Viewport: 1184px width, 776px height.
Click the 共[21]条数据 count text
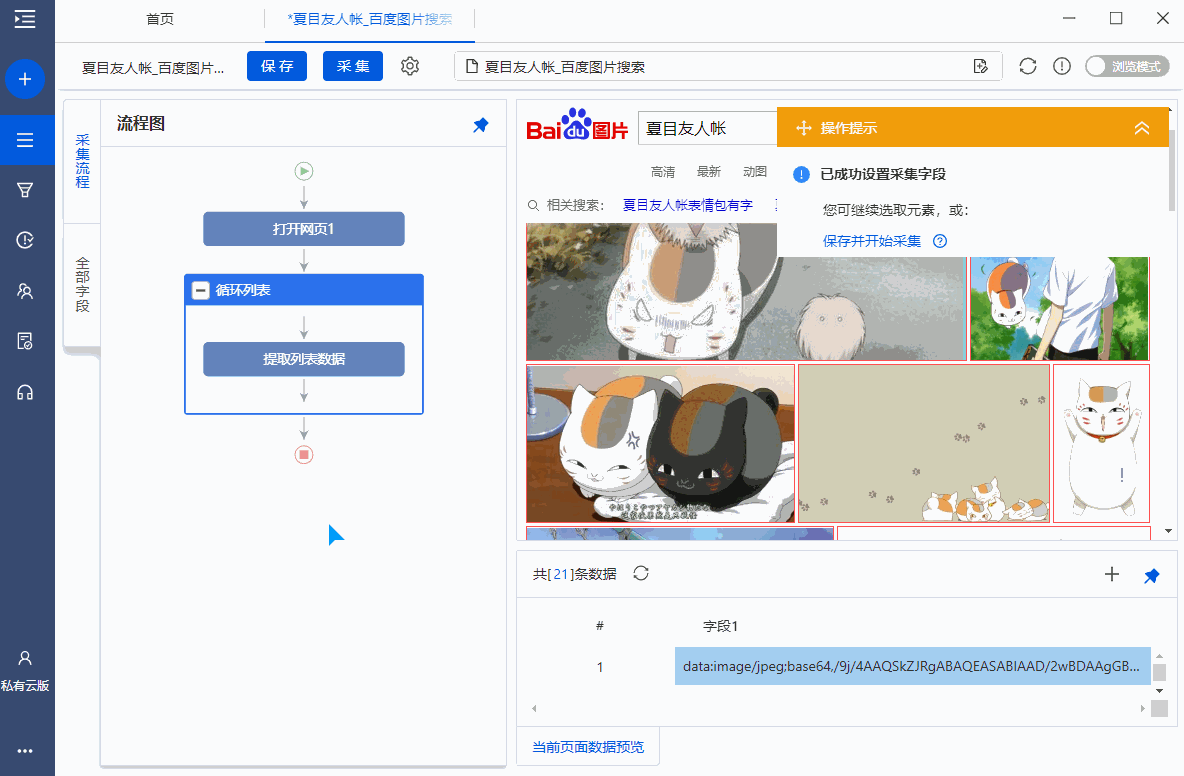(x=575, y=574)
